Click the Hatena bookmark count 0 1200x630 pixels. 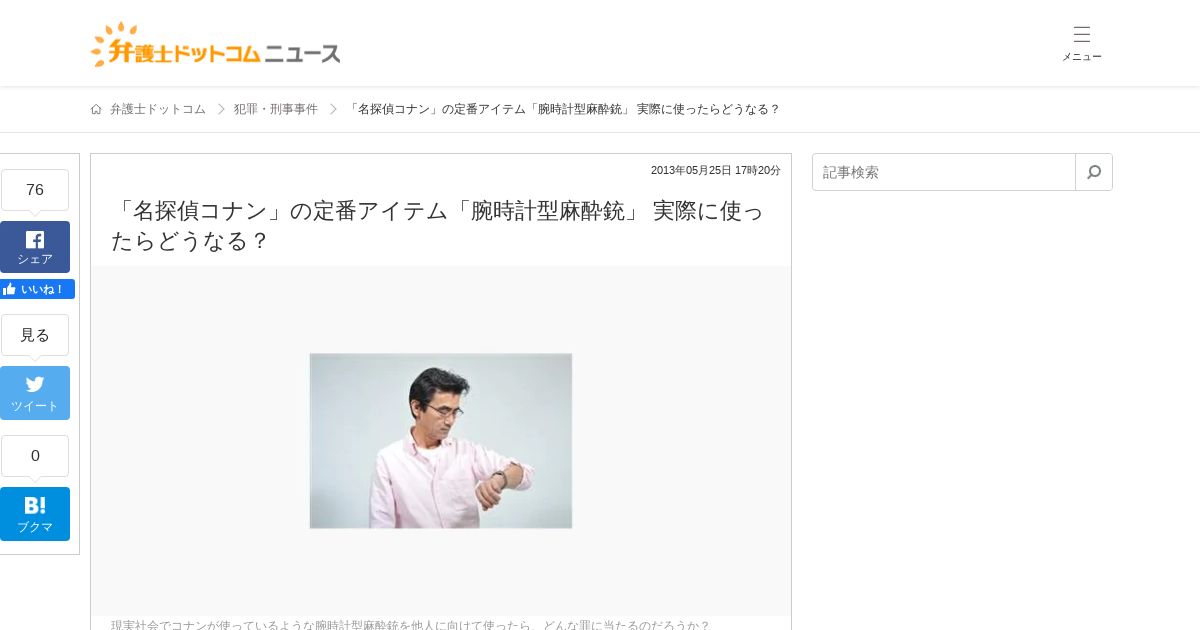click(x=35, y=456)
